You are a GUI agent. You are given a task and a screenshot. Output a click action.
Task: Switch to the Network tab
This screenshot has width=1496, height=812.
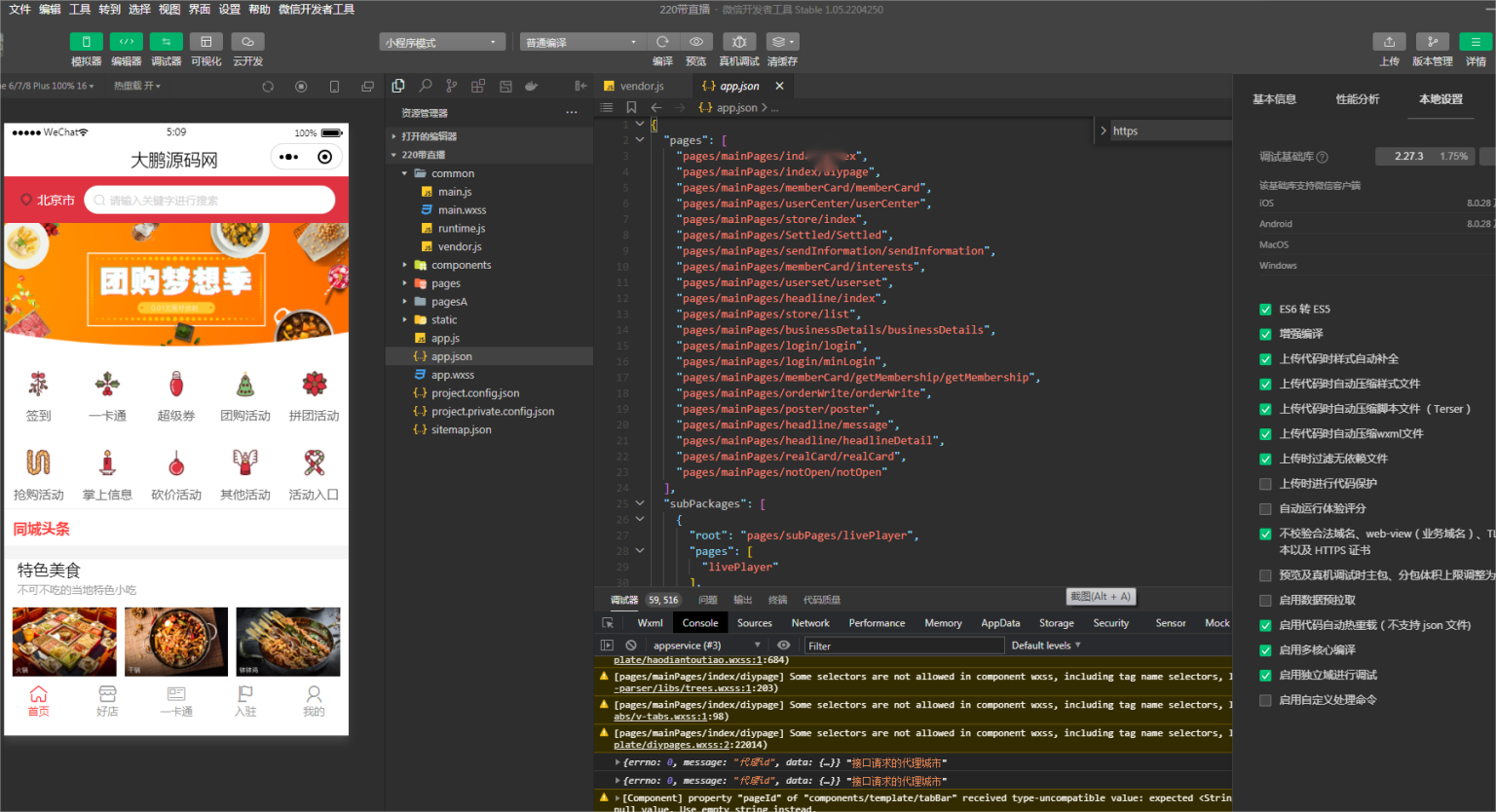[809, 623]
